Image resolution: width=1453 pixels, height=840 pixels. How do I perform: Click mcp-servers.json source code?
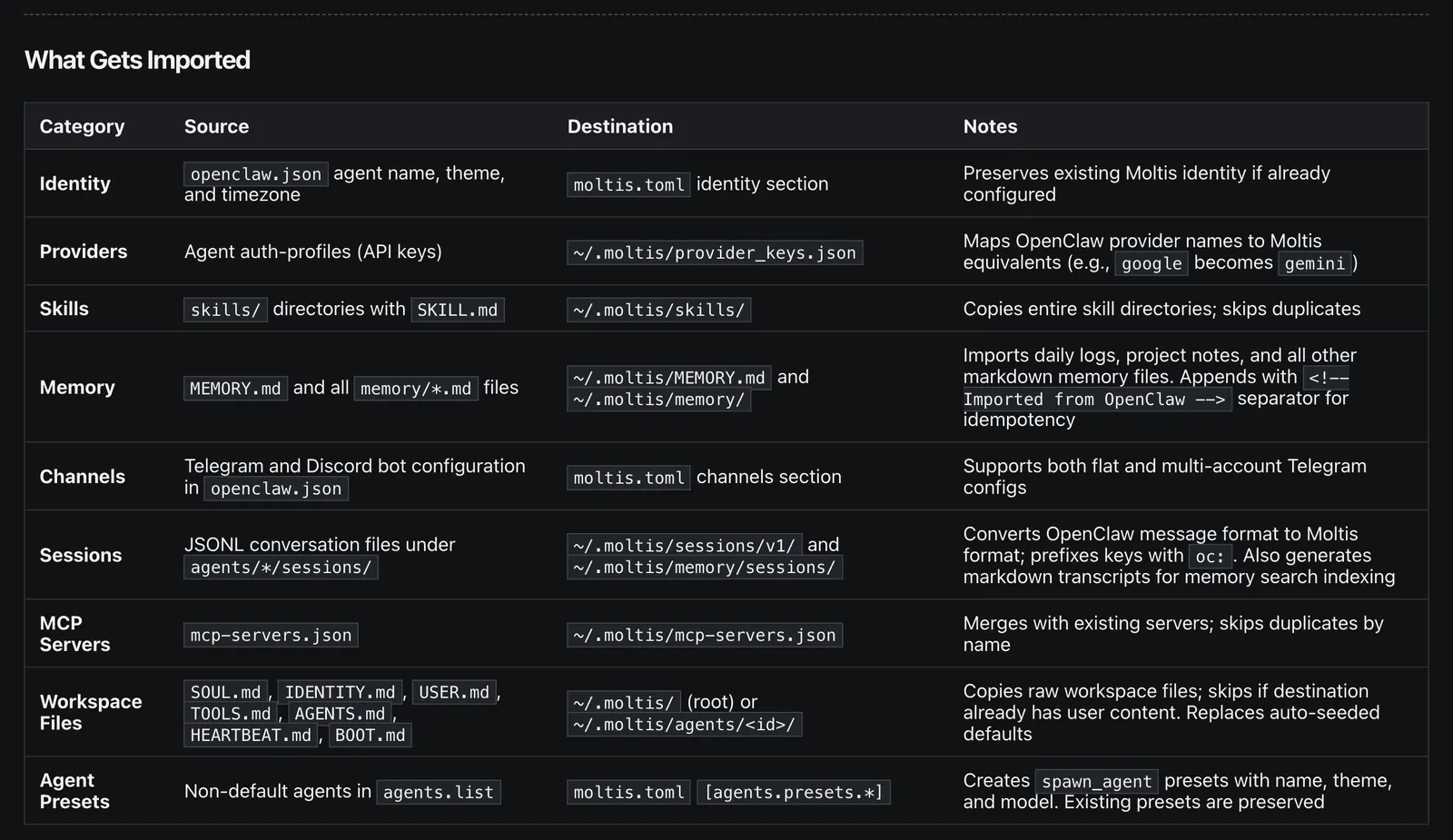click(271, 635)
